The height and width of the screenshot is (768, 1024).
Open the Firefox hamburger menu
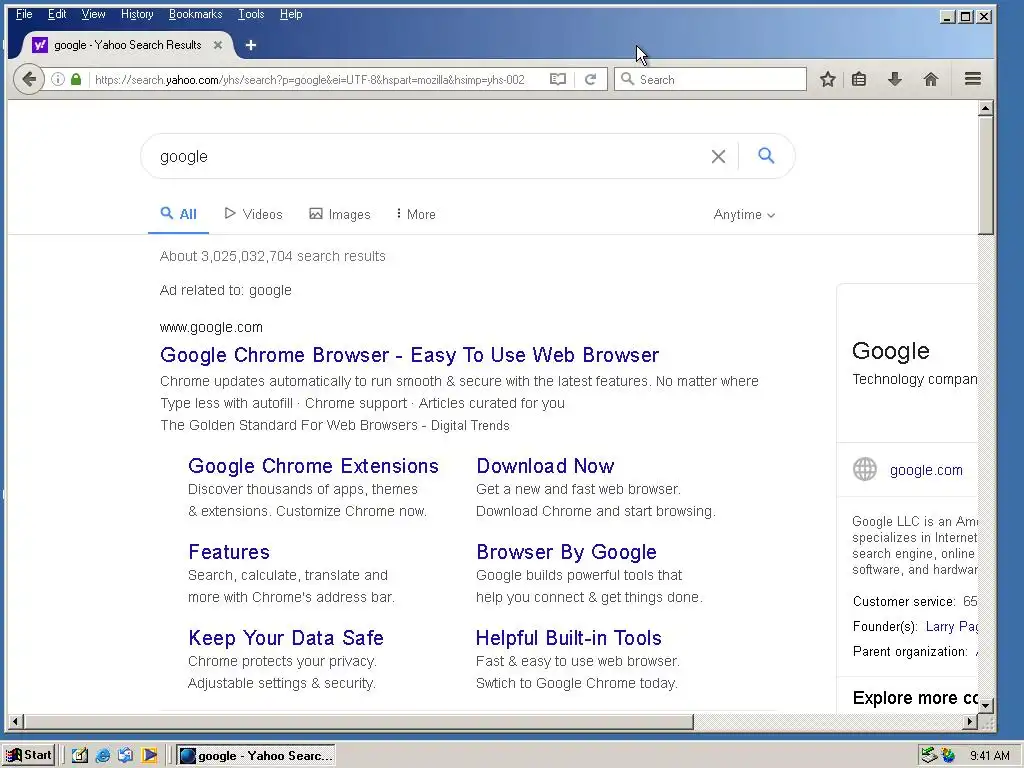pyautogui.click(x=973, y=80)
